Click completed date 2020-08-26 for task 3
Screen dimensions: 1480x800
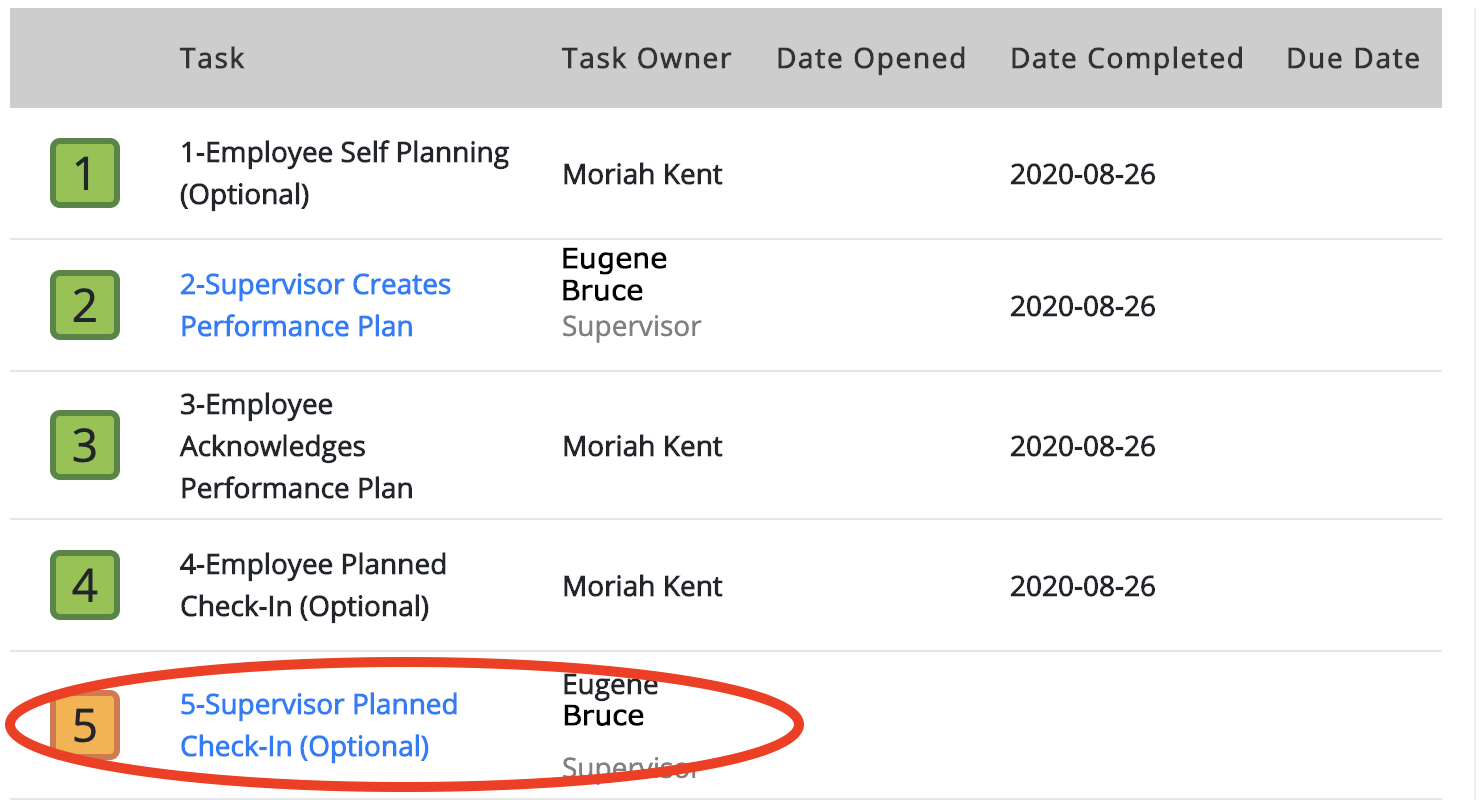(x=1083, y=446)
